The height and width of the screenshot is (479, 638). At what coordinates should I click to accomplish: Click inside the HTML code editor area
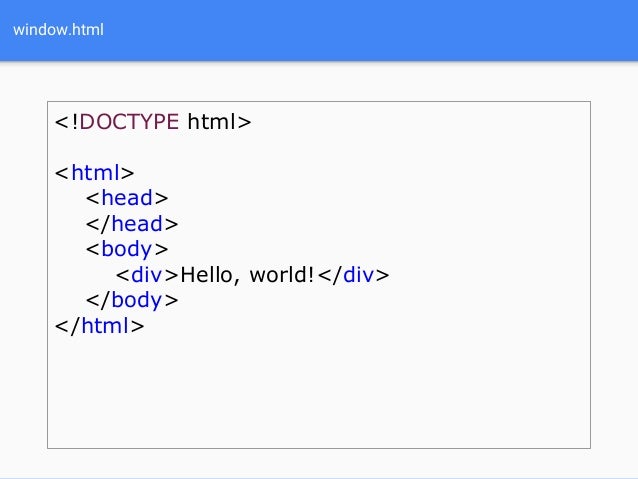click(319, 275)
